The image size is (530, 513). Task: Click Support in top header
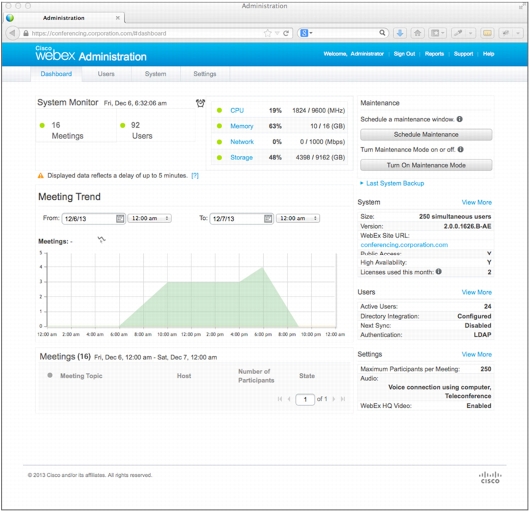[x=463, y=54]
